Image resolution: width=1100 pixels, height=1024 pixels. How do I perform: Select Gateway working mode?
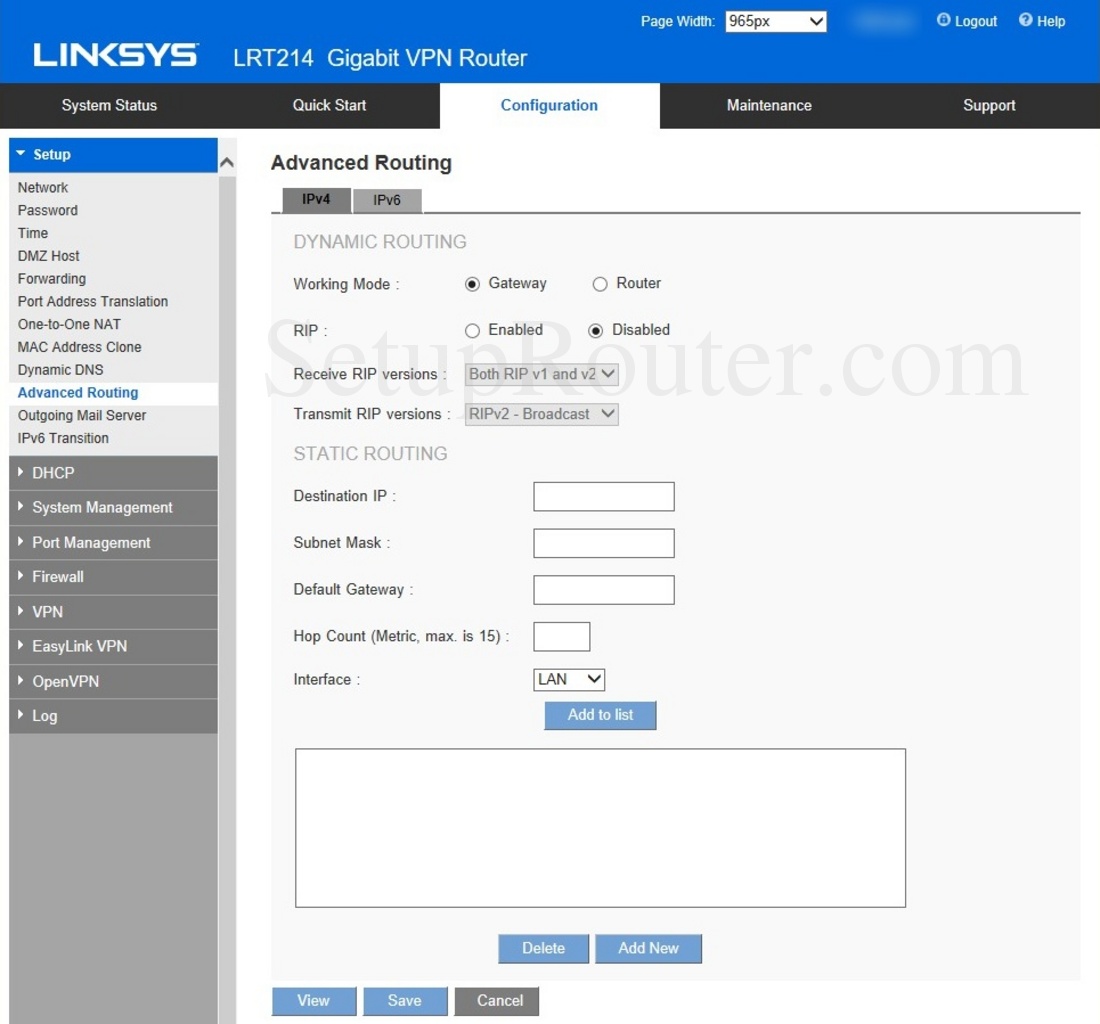point(472,284)
